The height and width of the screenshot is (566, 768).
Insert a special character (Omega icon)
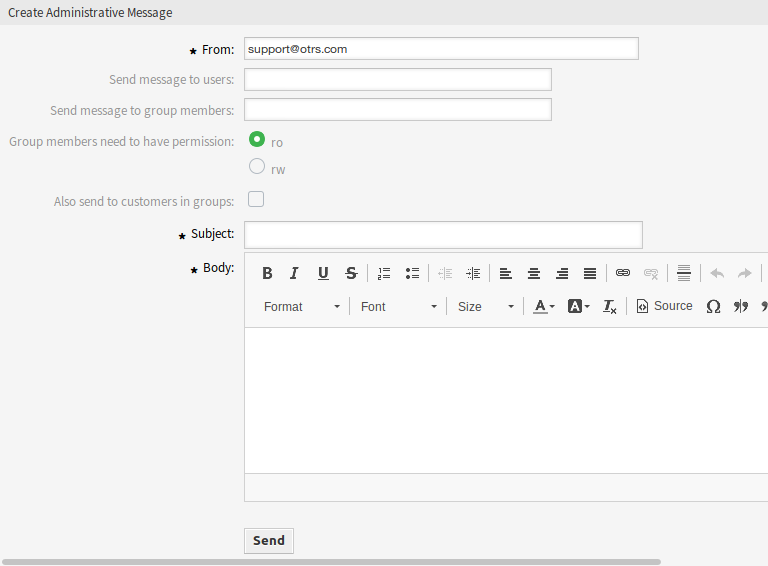pos(713,307)
